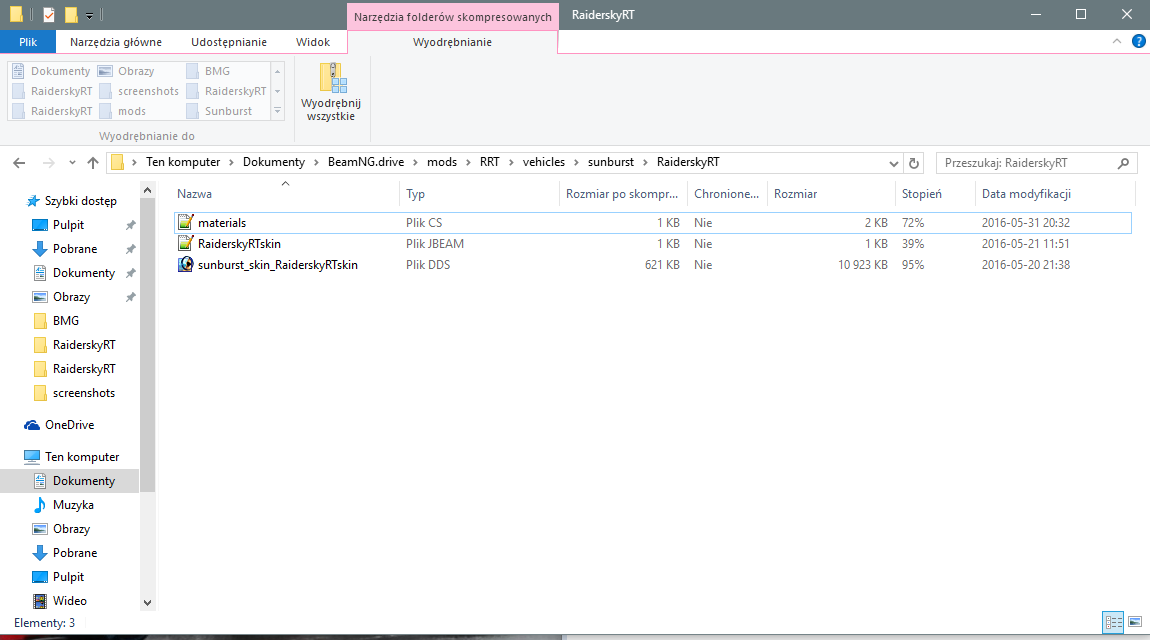Switch to large icons view
The width and height of the screenshot is (1150, 640).
[1135, 622]
